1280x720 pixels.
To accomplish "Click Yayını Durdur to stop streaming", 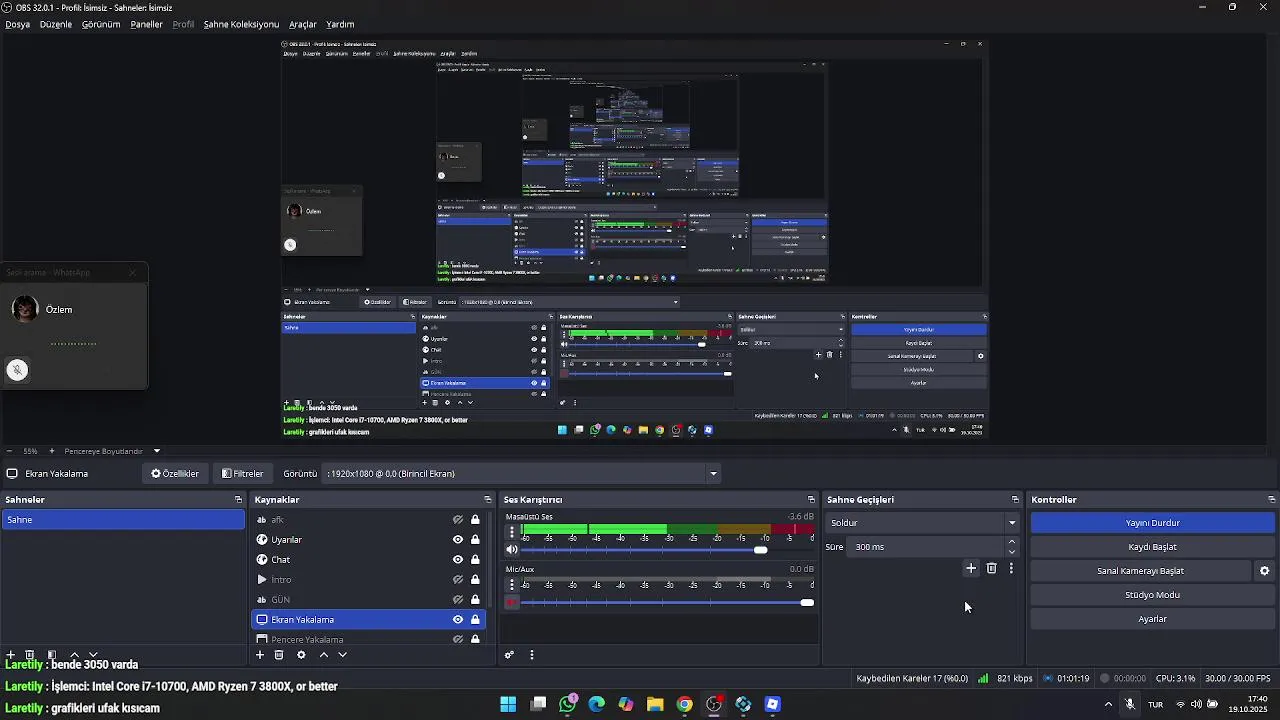I will click(1153, 523).
